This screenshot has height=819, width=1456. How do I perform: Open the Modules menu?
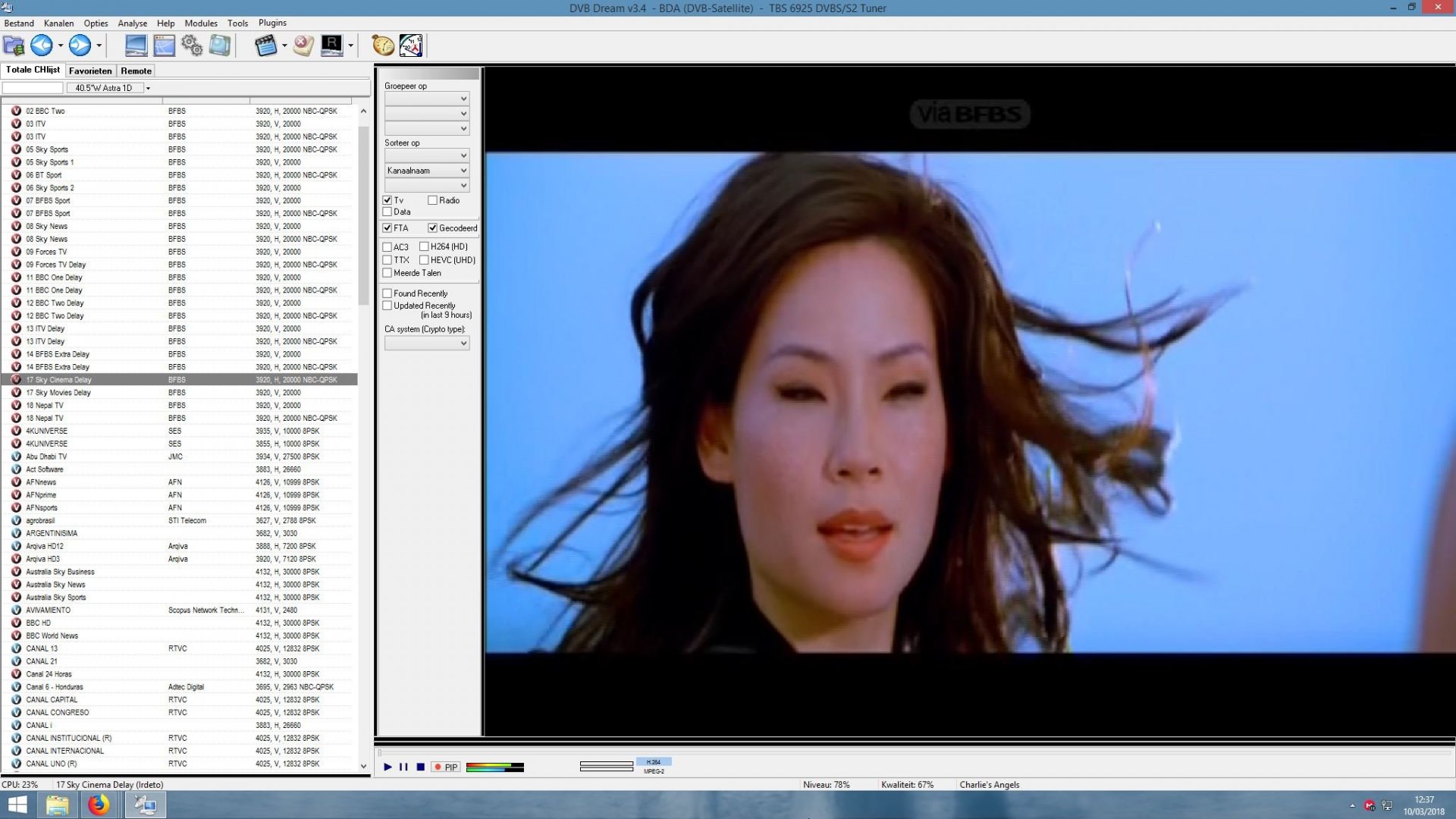click(200, 23)
